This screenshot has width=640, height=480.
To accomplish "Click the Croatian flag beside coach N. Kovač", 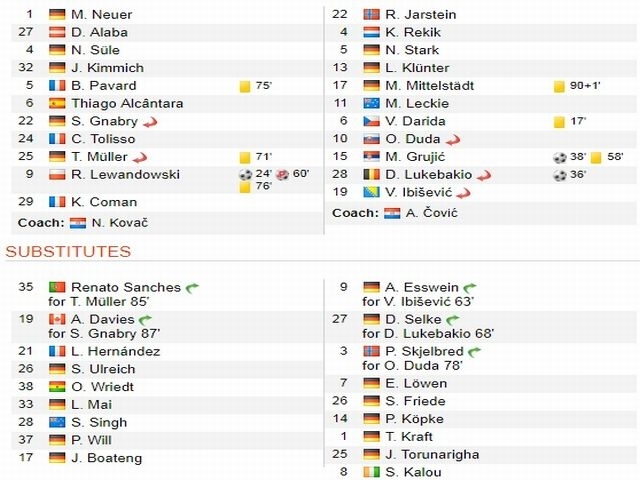I will point(78,223).
